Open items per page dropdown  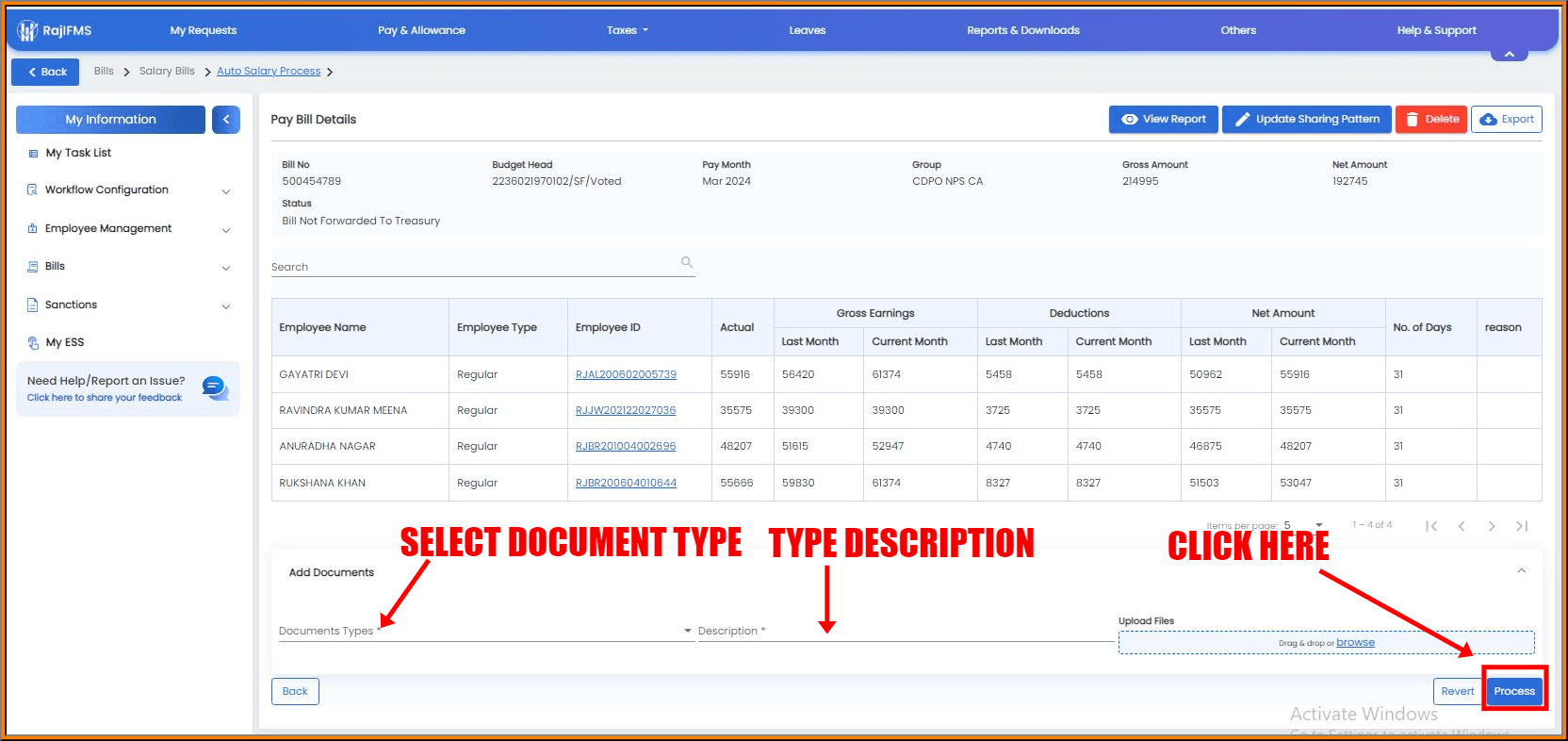click(x=1303, y=525)
